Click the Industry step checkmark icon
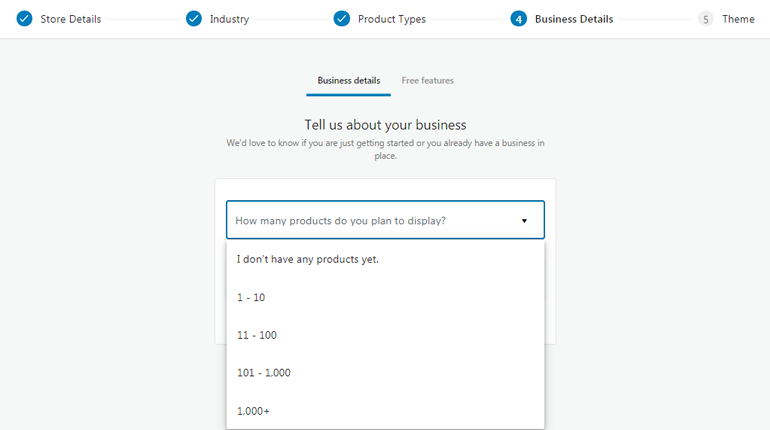Viewport: 770px width, 430px height. pyautogui.click(x=194, y=19)
